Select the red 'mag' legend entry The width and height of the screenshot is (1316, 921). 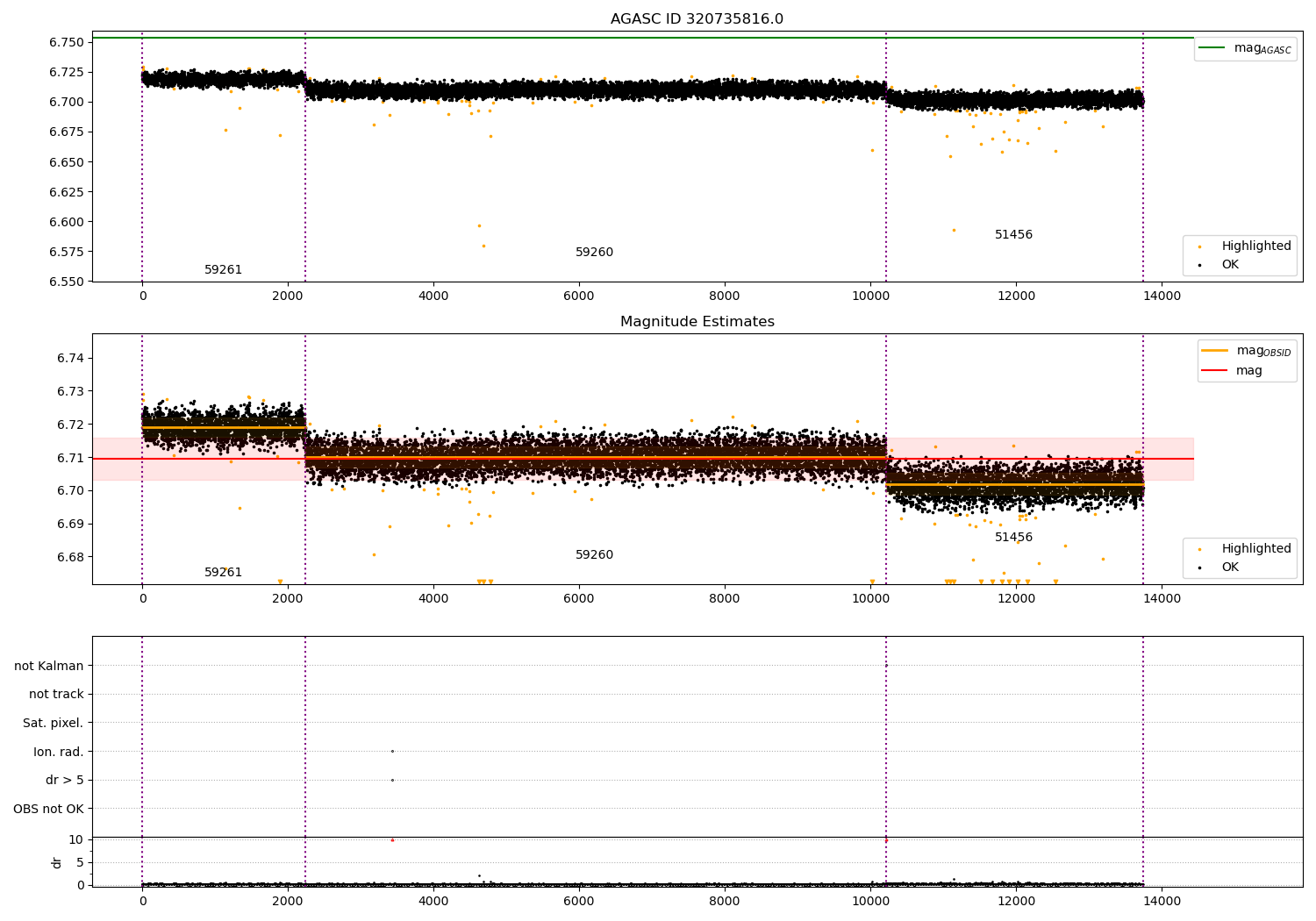tap(1232, 371)
